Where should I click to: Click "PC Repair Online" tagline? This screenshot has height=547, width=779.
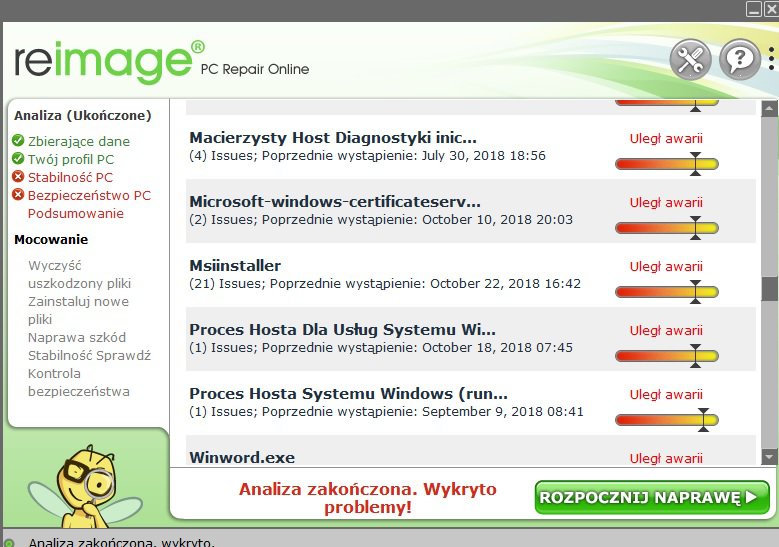pos(255,69)
